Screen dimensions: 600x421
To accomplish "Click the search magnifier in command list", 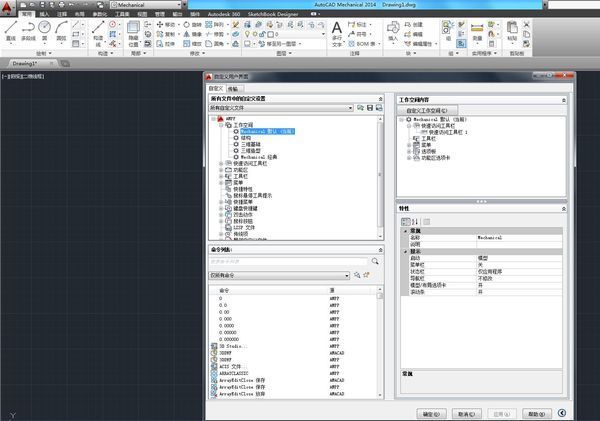I will point(375,261).
